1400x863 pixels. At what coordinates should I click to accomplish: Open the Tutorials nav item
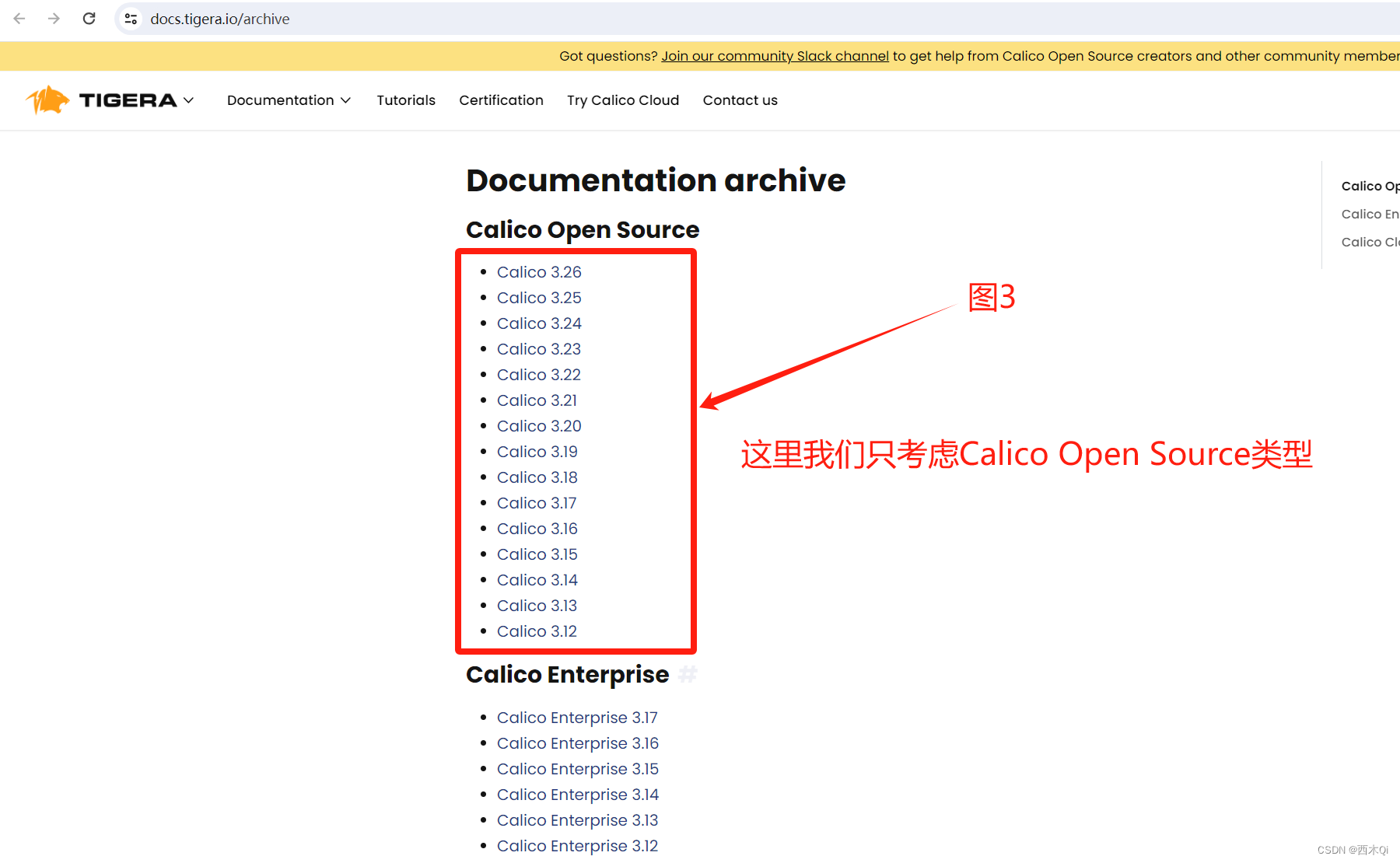click(x=406, y=100)
